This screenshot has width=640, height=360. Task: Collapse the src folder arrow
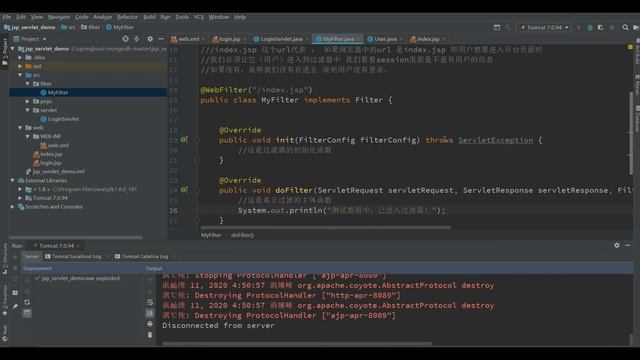coord(20,75)
